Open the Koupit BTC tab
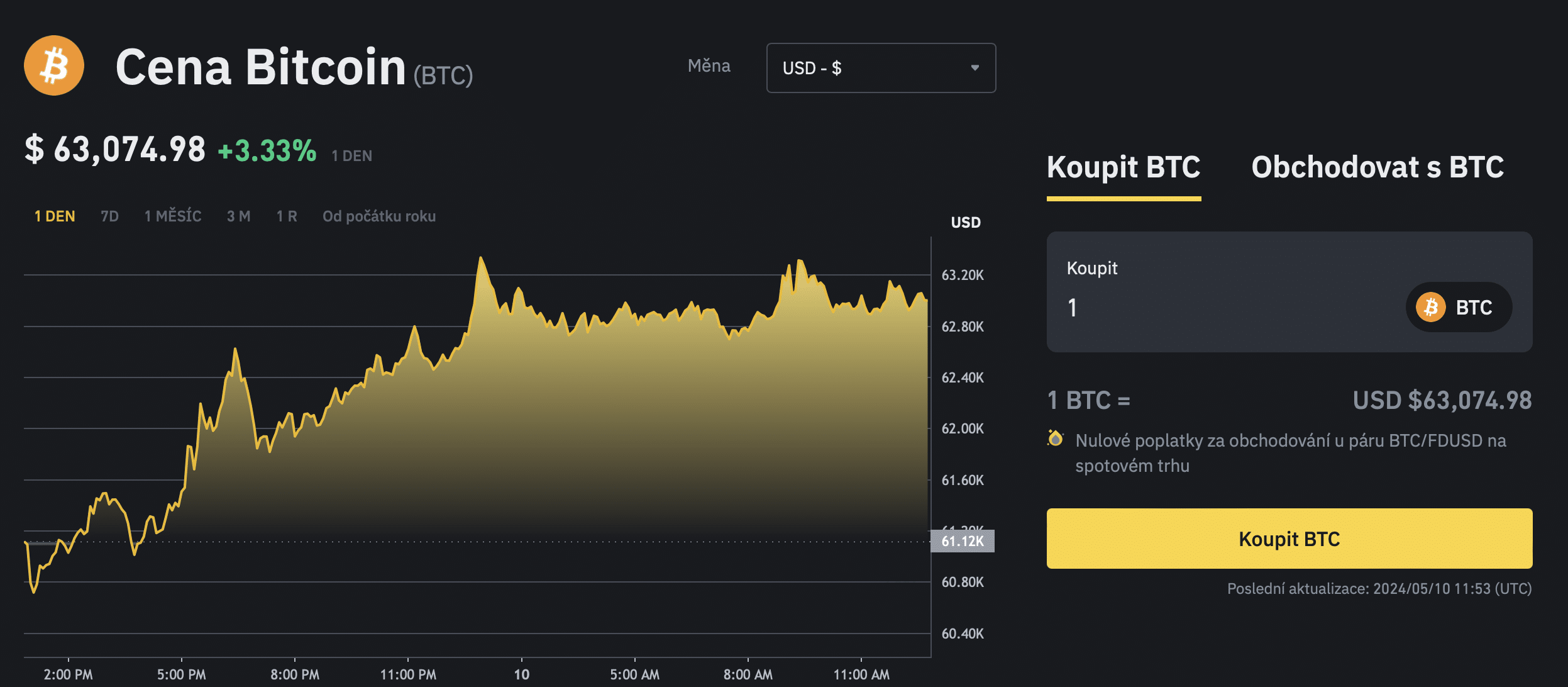 (1124, 168)
